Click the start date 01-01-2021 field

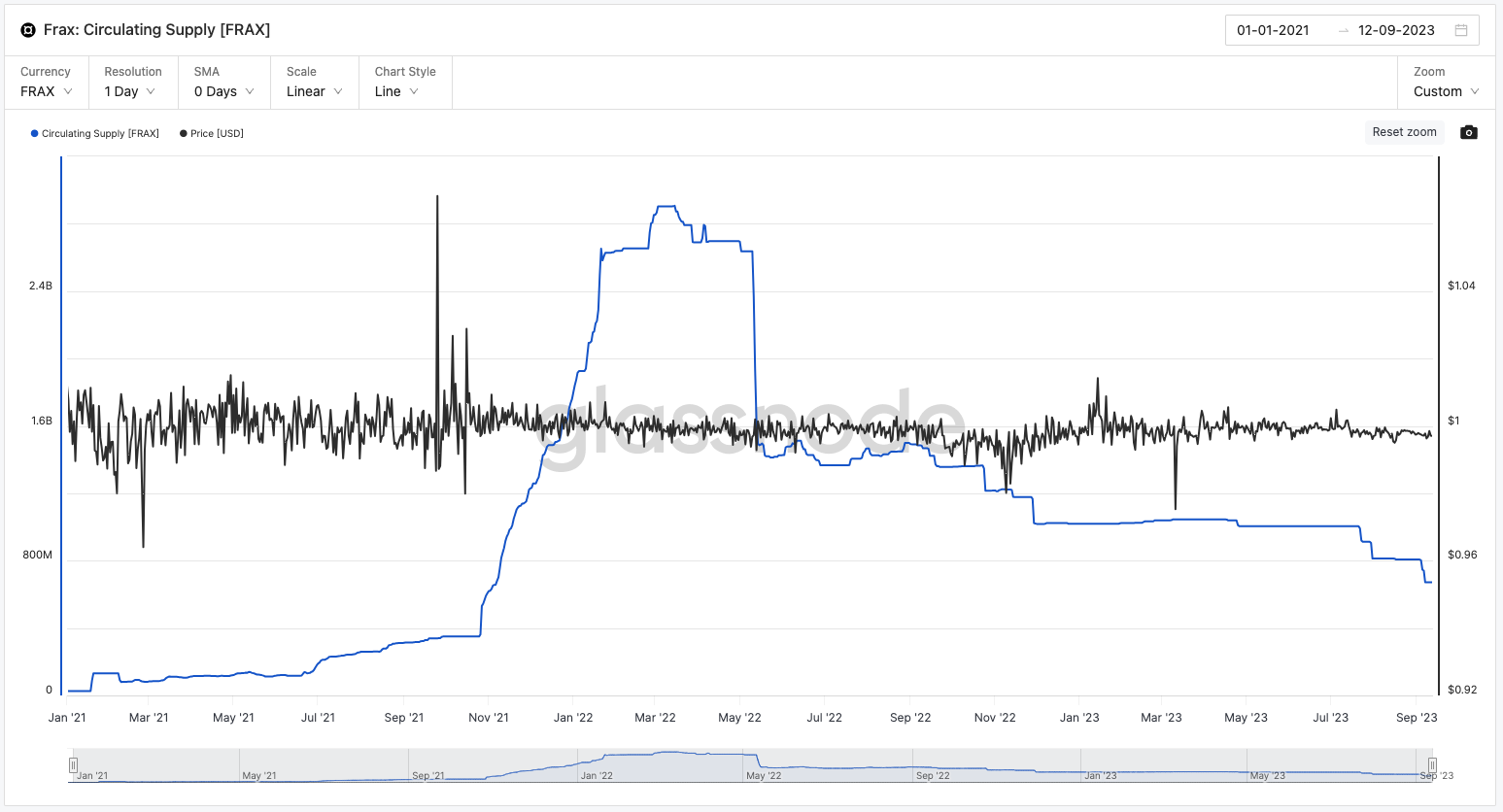[1273, 30]
